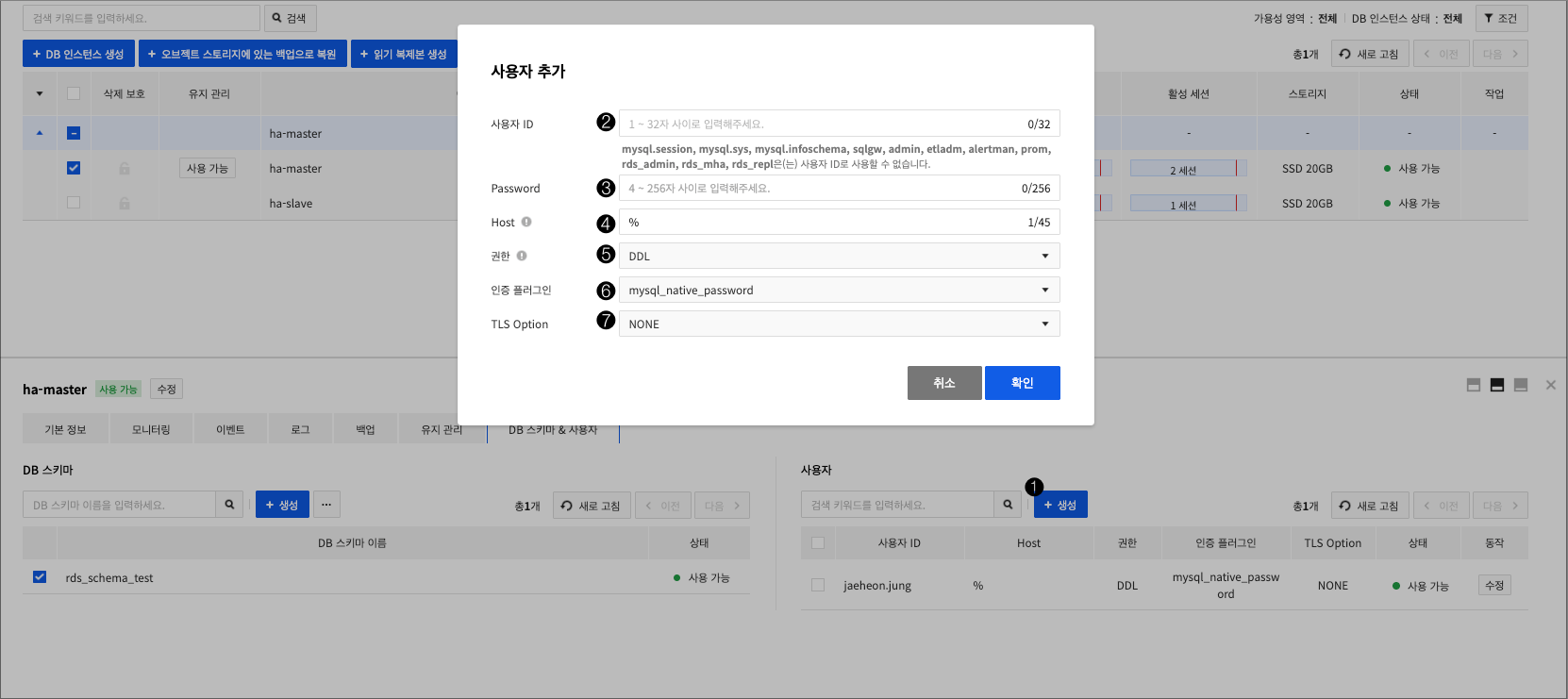Open the 인증 플러그인 mysql_native_password dropdown

(x=840, y=290)
